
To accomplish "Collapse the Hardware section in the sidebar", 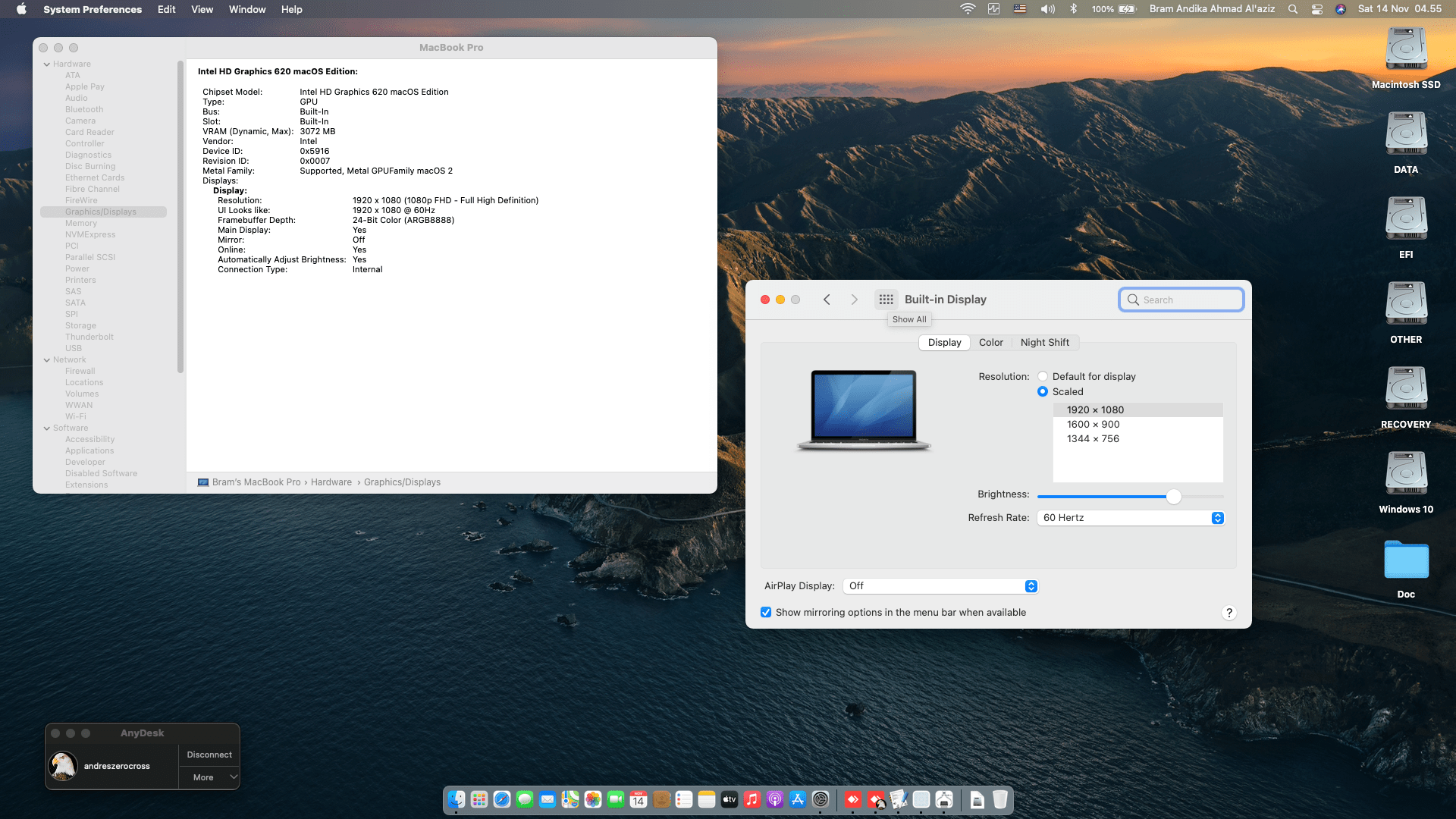I will point(47,64).
